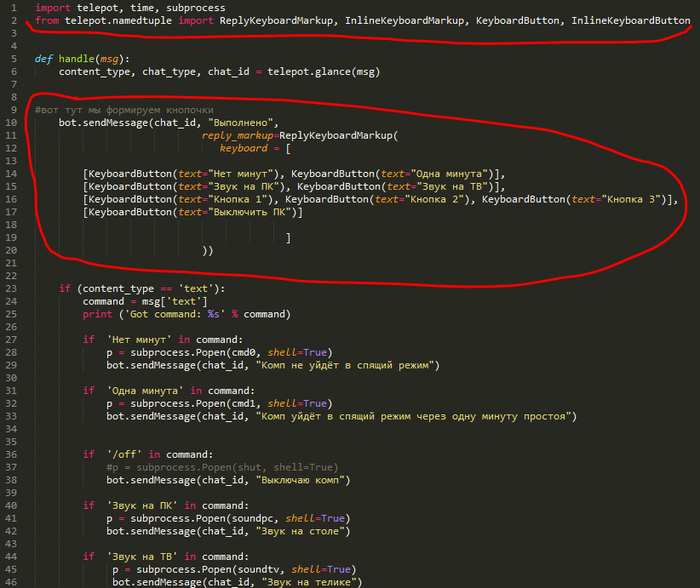Click the string "Одна минута" on line 14
The image size is (700, 588).
pyautogui.click(x=449, y=174)
